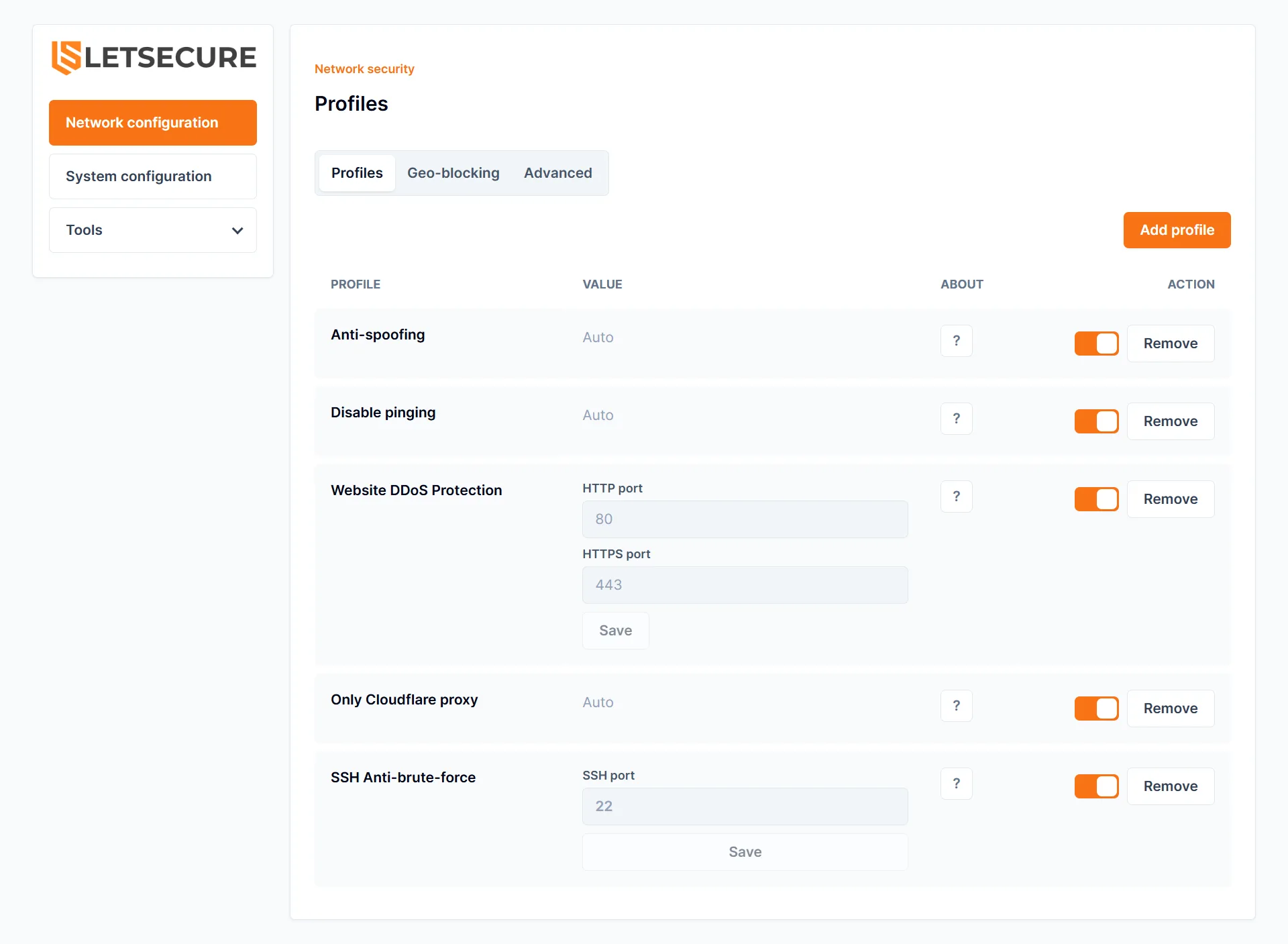Click Auto value for Anti-spoofing
Viewport: 1288px width, 944px height.
(598, 337)
